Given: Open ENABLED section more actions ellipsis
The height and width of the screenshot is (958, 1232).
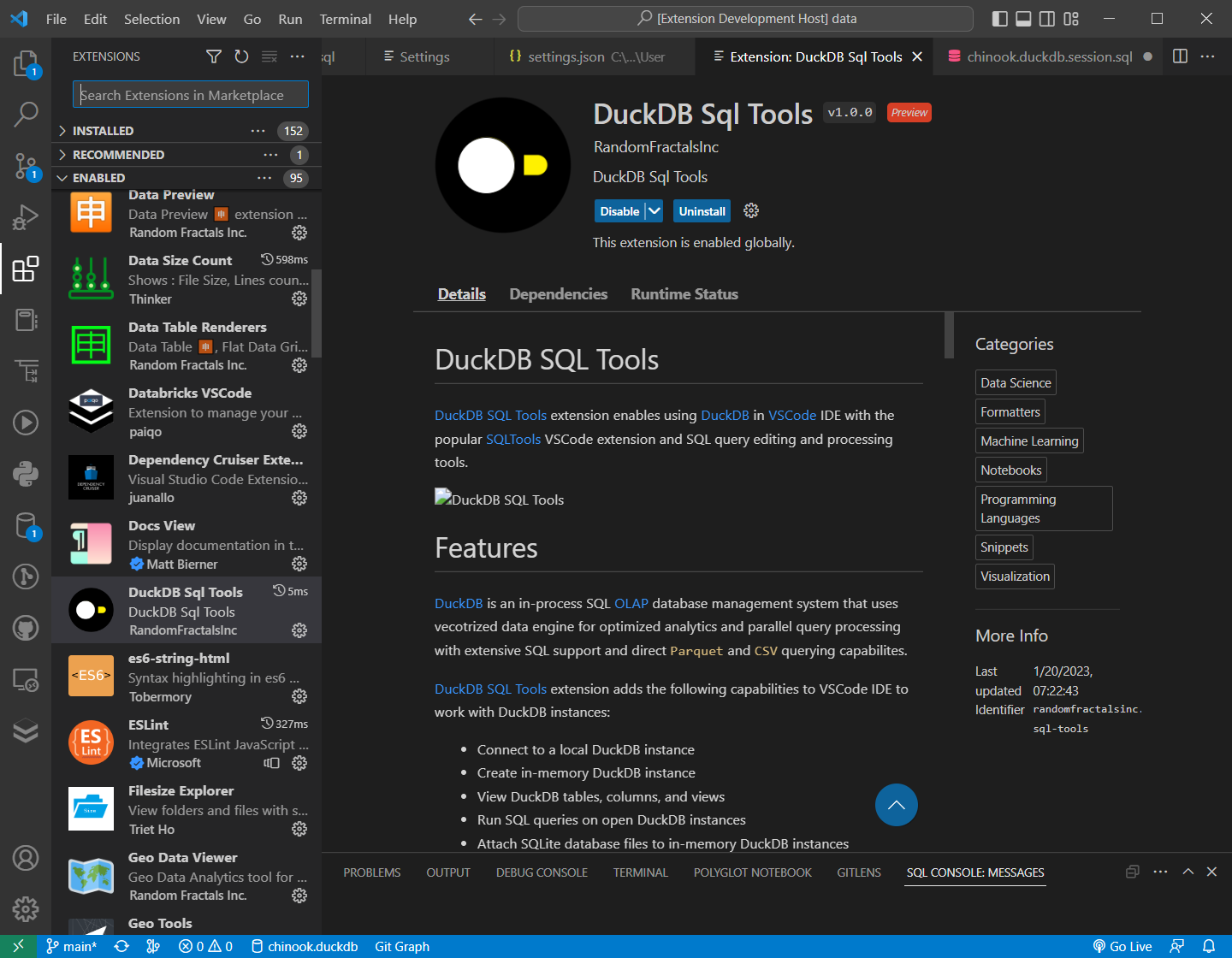Looking at the screenshot, I should [264, 178].
